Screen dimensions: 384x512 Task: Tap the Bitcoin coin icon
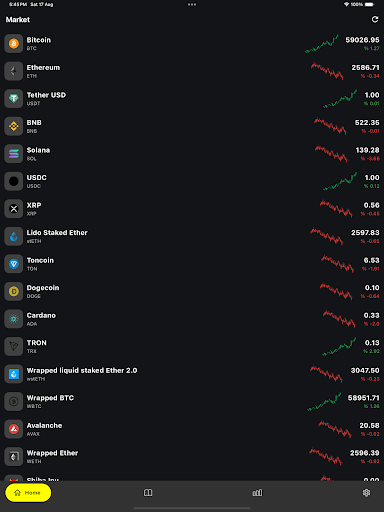point(14,44)
